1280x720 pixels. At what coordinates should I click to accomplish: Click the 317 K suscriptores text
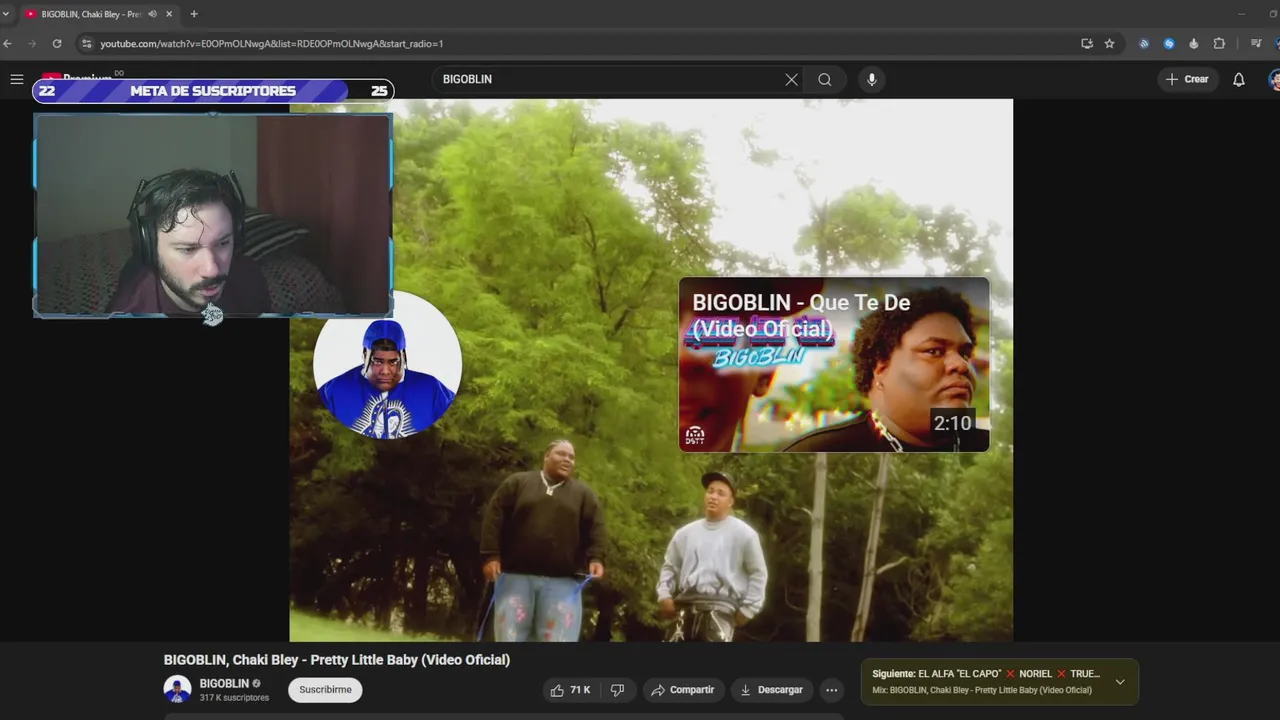pos(234,698)
